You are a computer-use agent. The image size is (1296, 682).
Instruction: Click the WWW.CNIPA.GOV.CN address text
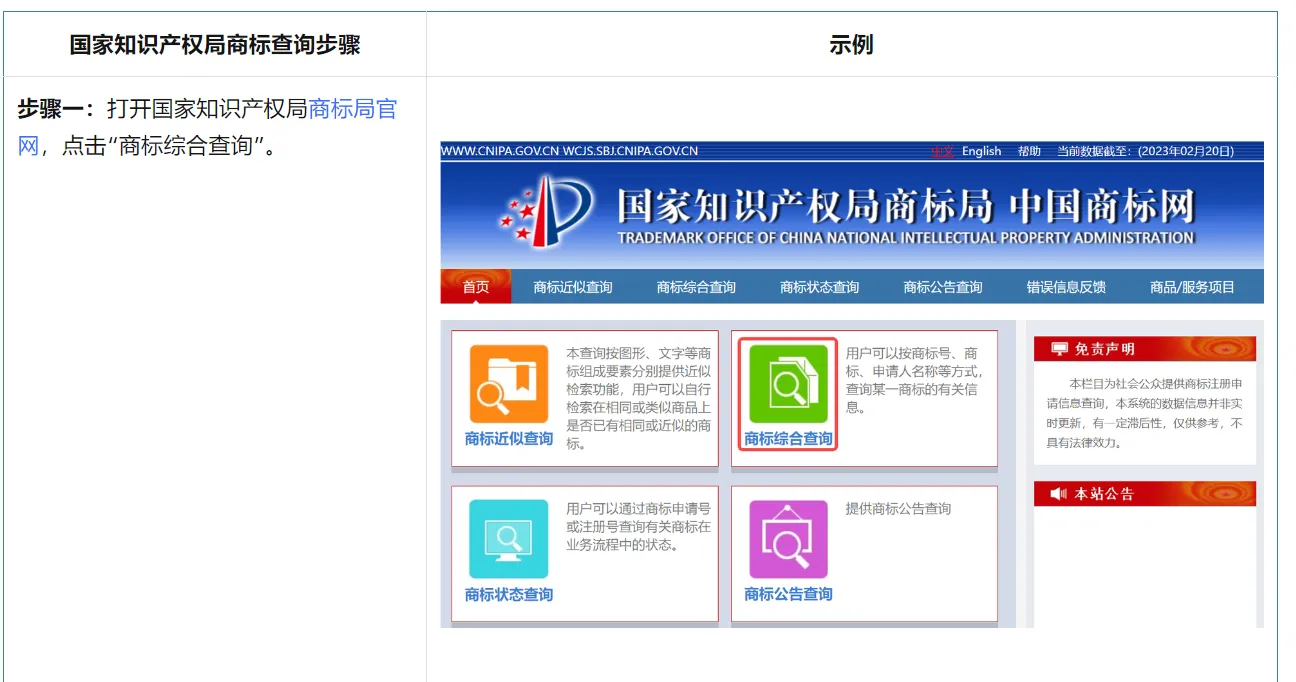point(500,151)
